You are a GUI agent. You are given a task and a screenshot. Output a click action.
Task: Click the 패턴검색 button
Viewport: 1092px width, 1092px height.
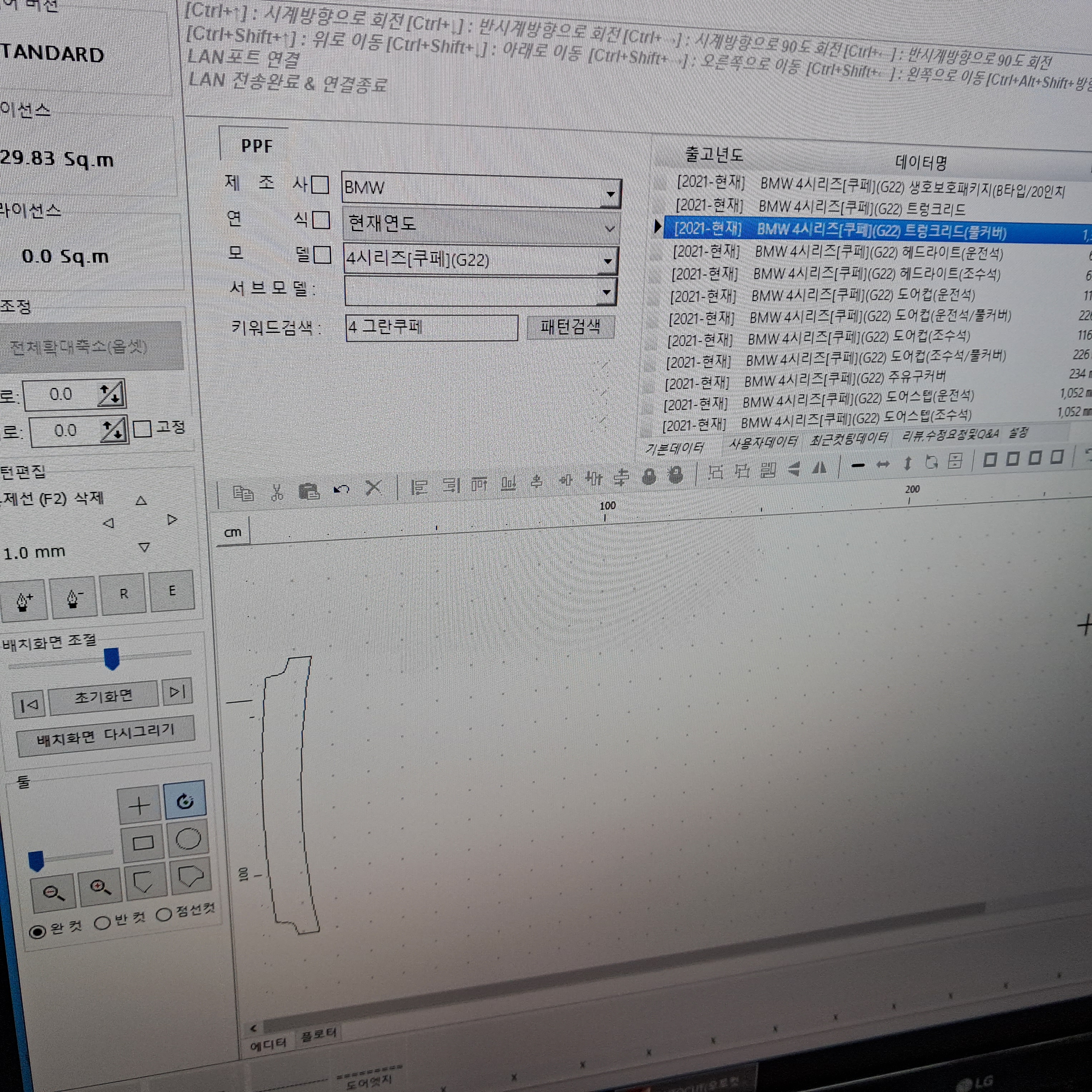point(570,327)
